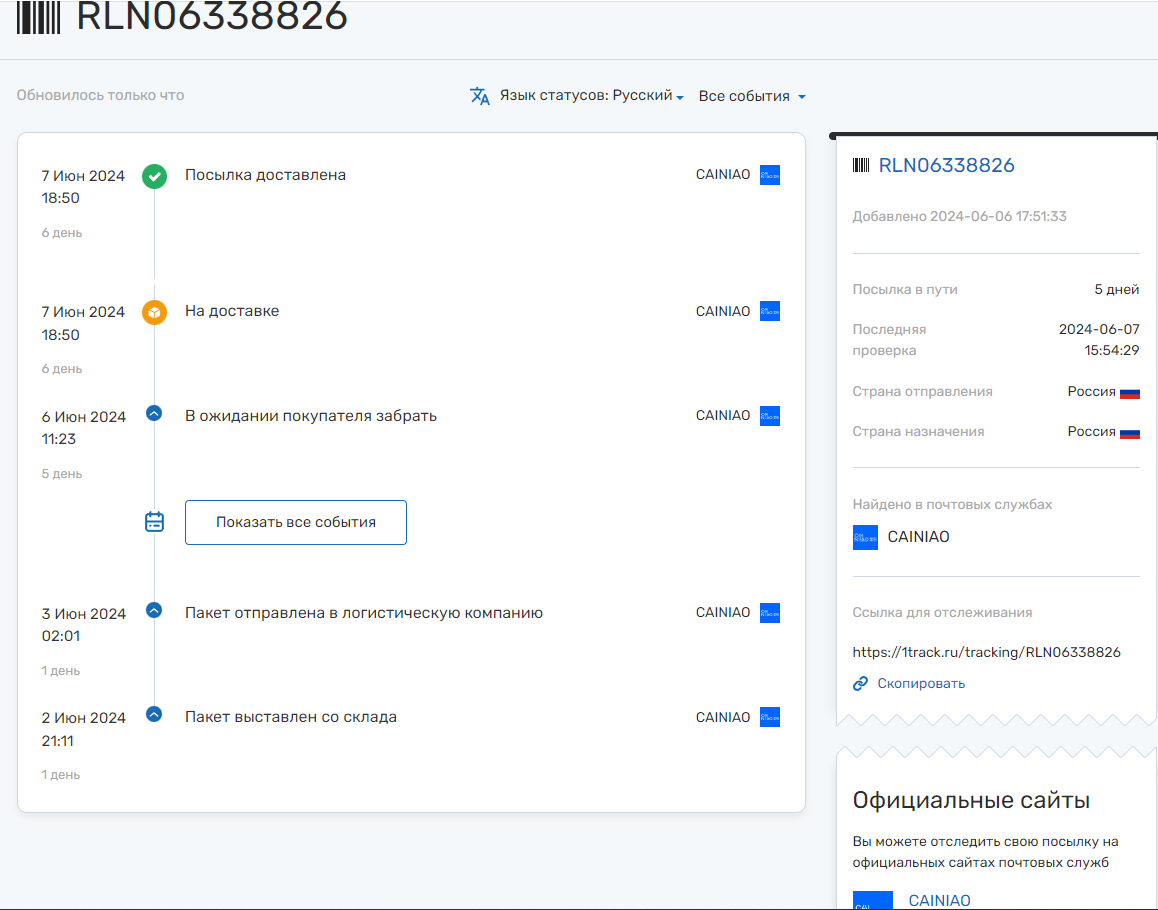Click CAINIAO logo in 'Посылка доставлена' row
Screen dimensions: 1158x910
coord(769,175)
